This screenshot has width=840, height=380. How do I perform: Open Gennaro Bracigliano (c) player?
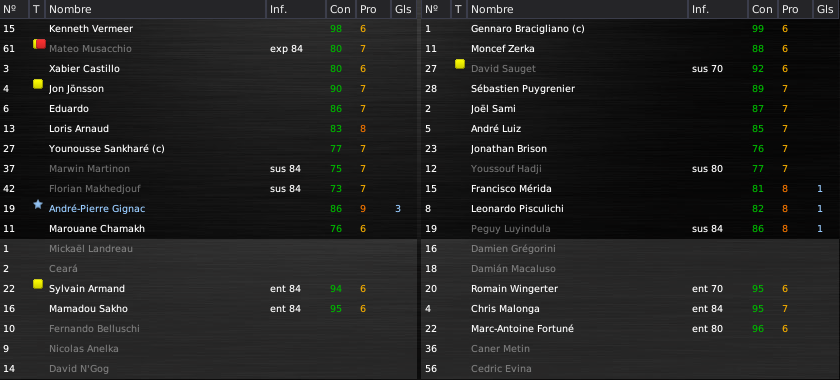pyautogui.click(x=527, y=29)
